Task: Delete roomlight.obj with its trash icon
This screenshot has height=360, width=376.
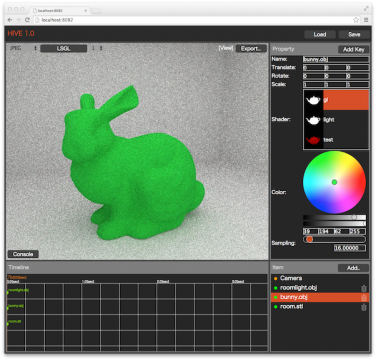Action: pyautogui.click(x=364, y=288)
